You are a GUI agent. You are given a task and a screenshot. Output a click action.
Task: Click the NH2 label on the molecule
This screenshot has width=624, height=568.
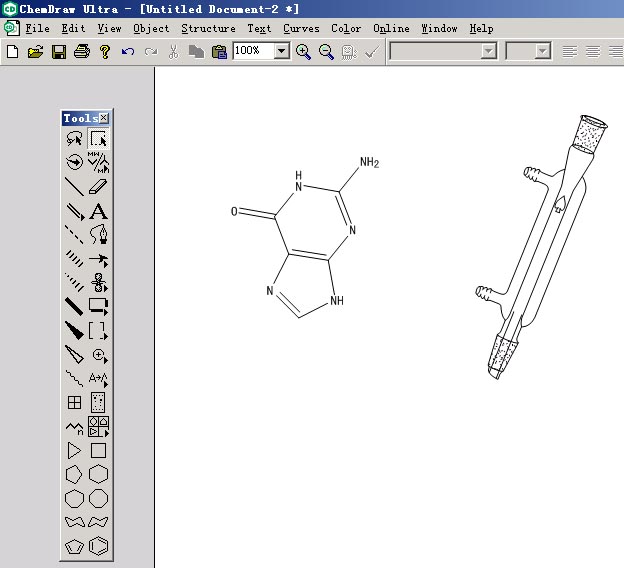(368, 163)
